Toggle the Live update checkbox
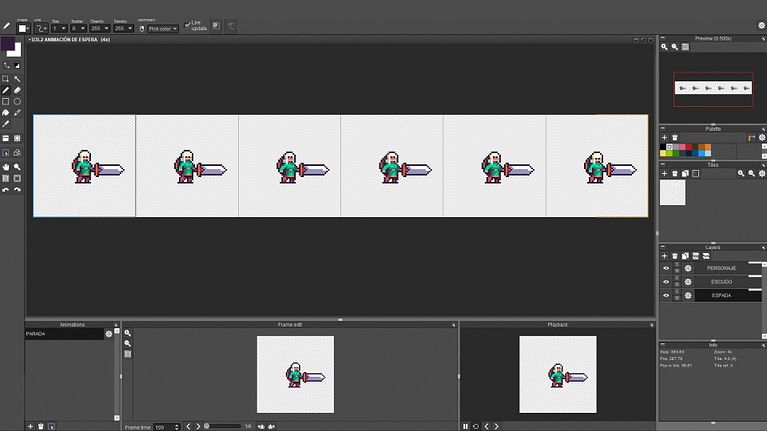The image size is (767, 431). 187,24
